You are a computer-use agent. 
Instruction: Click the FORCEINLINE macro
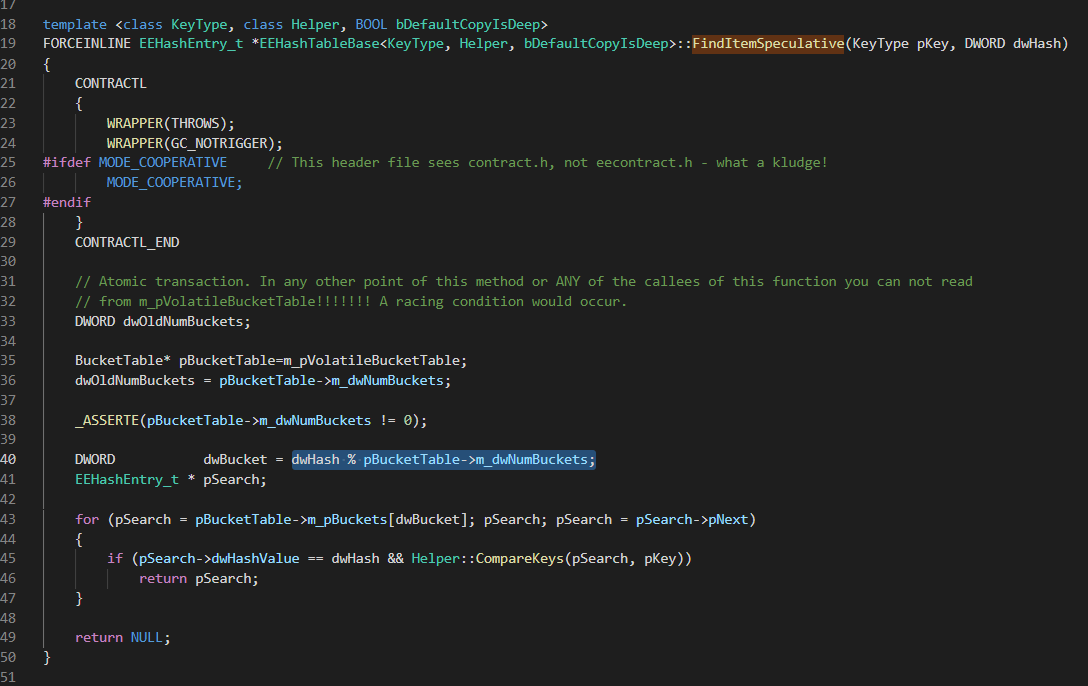tap(87, 44)
